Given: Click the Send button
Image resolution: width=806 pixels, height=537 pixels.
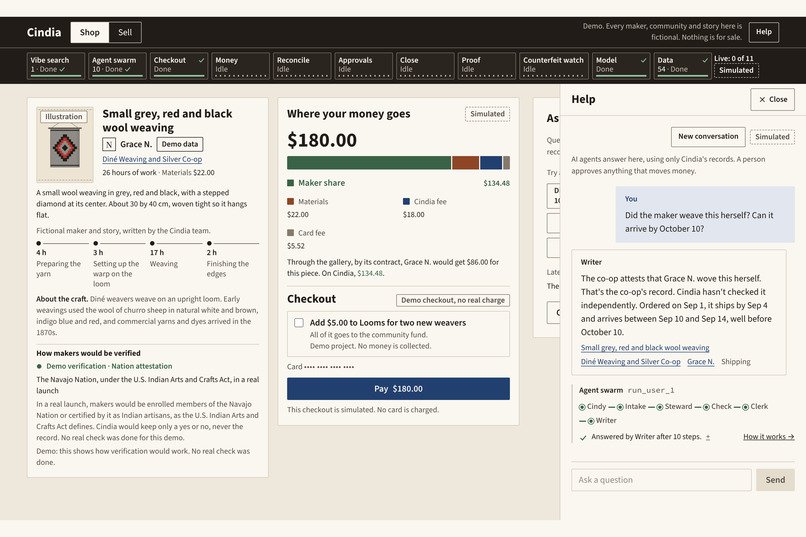Looking at the screenshot, I should (x=775, y=480).
